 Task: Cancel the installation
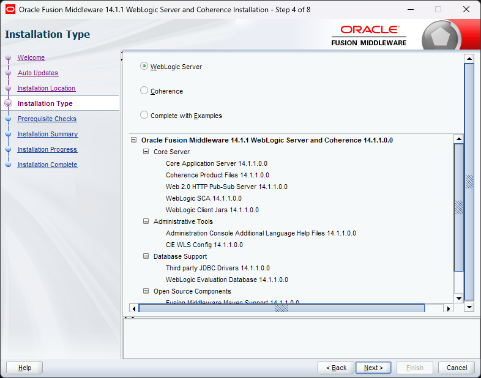456,368
